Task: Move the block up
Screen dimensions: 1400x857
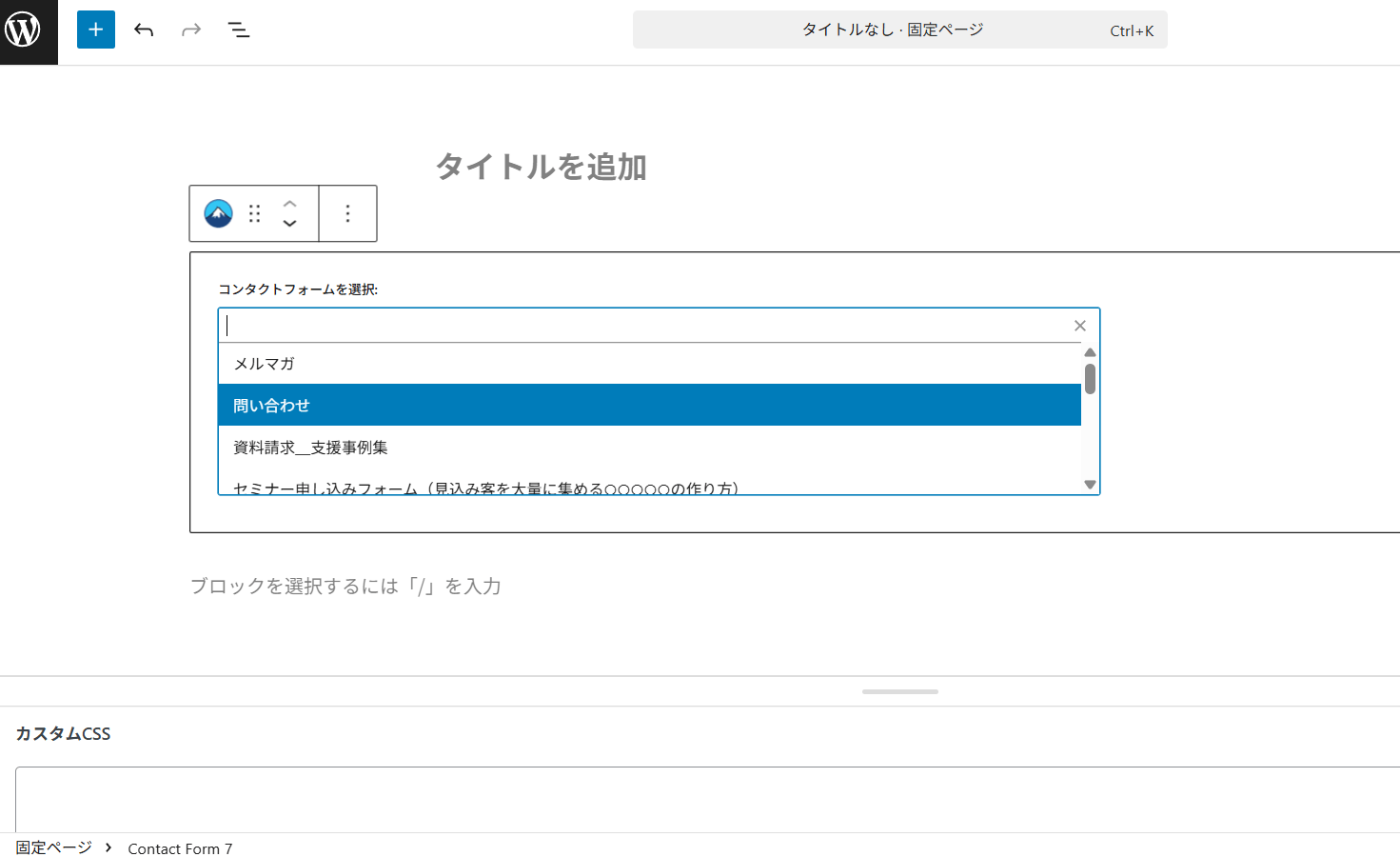Action: coord(290,203)
